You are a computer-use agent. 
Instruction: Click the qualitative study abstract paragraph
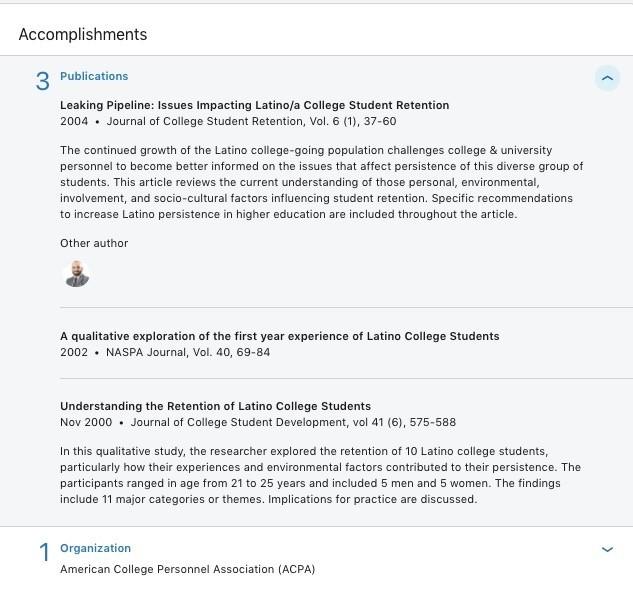320,475
